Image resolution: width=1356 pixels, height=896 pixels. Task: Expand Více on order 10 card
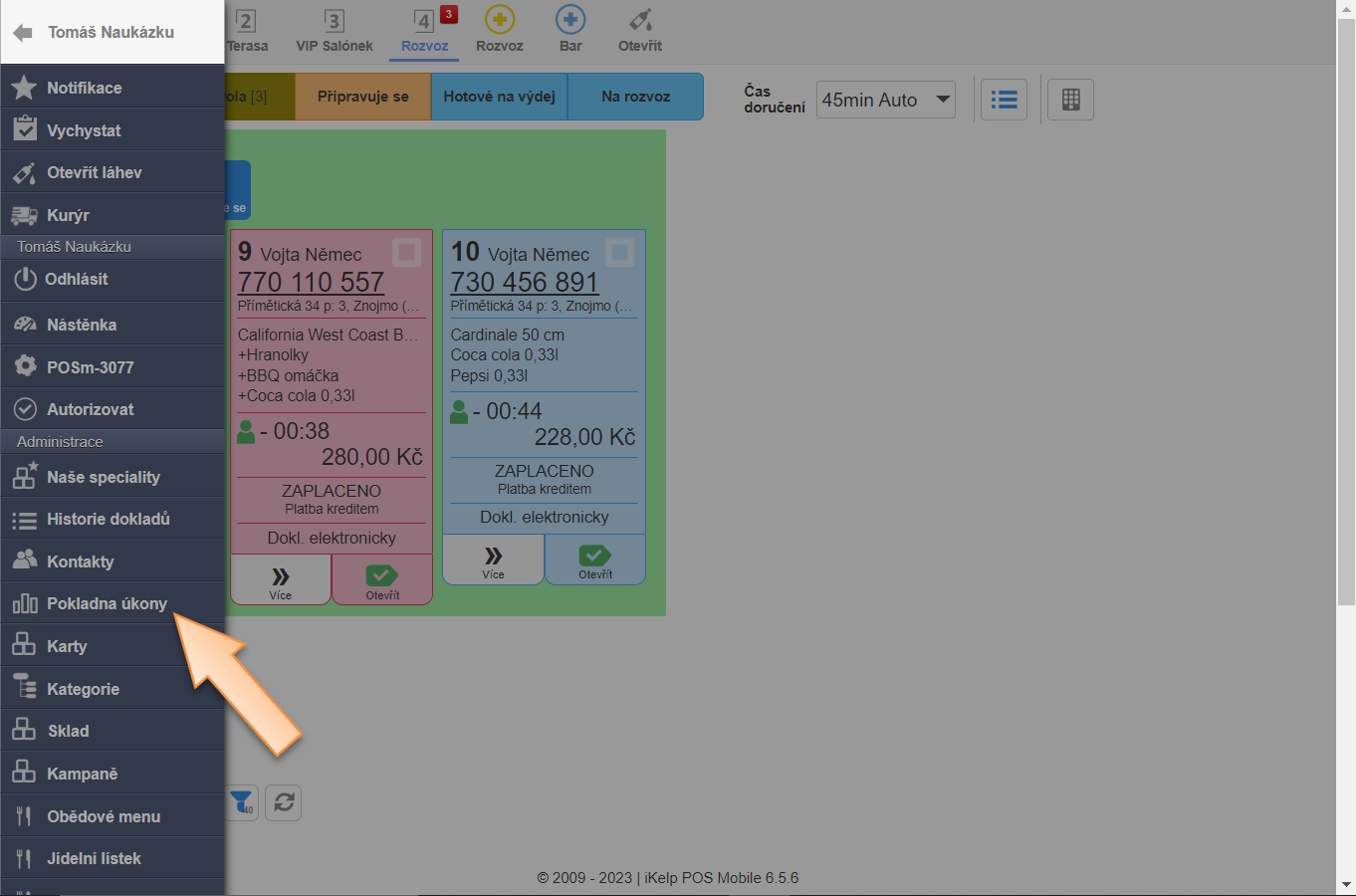(x=493, y=560)
